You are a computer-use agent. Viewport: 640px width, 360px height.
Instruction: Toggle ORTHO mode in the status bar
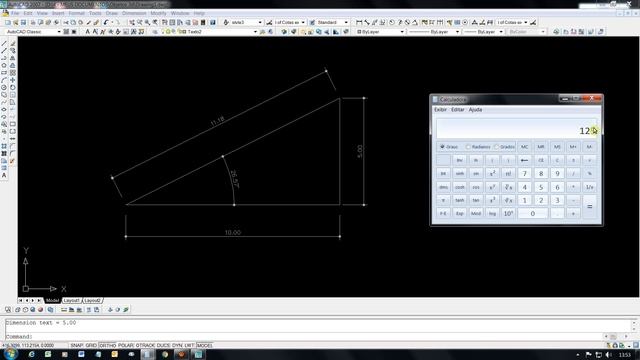(107, 345)
